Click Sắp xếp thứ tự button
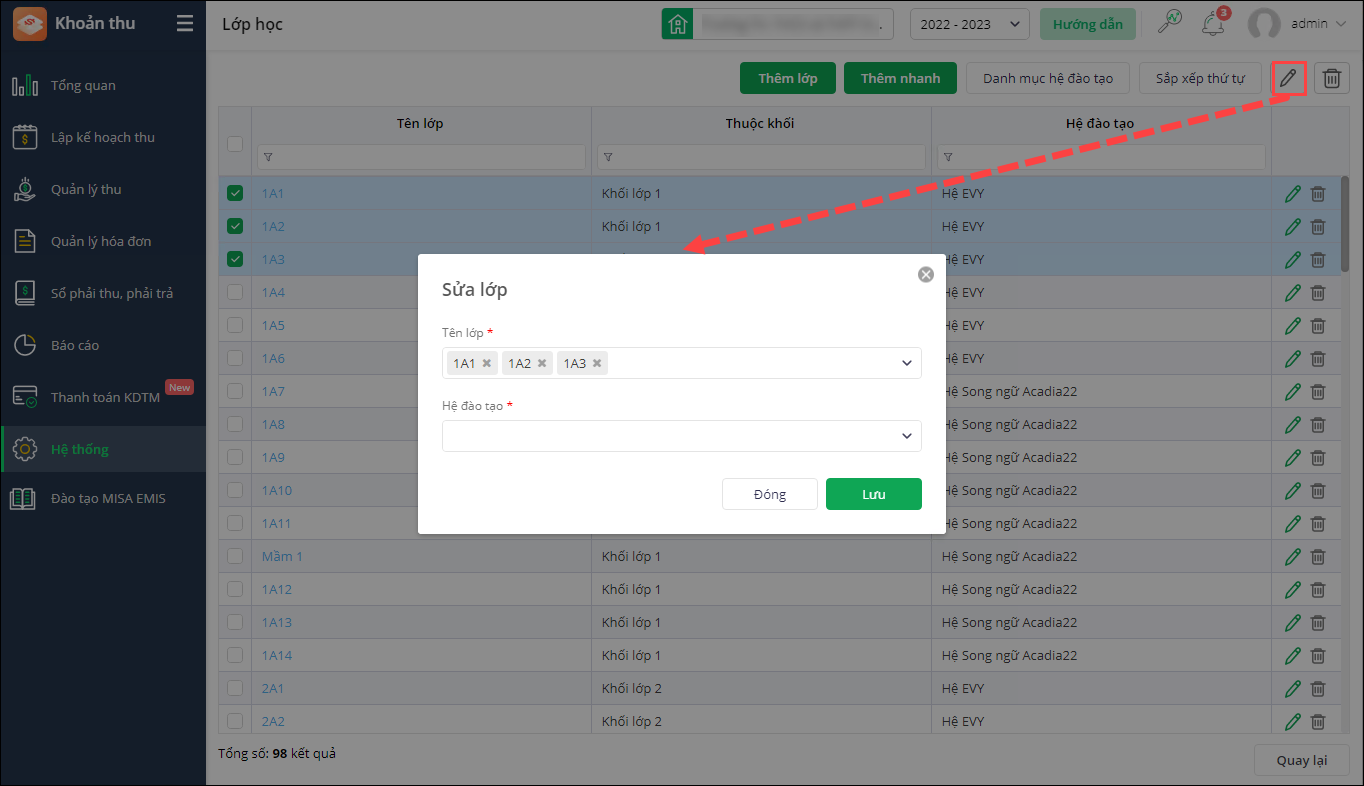The width and height of the screenshot is (1364, 786). point(1200,78)
